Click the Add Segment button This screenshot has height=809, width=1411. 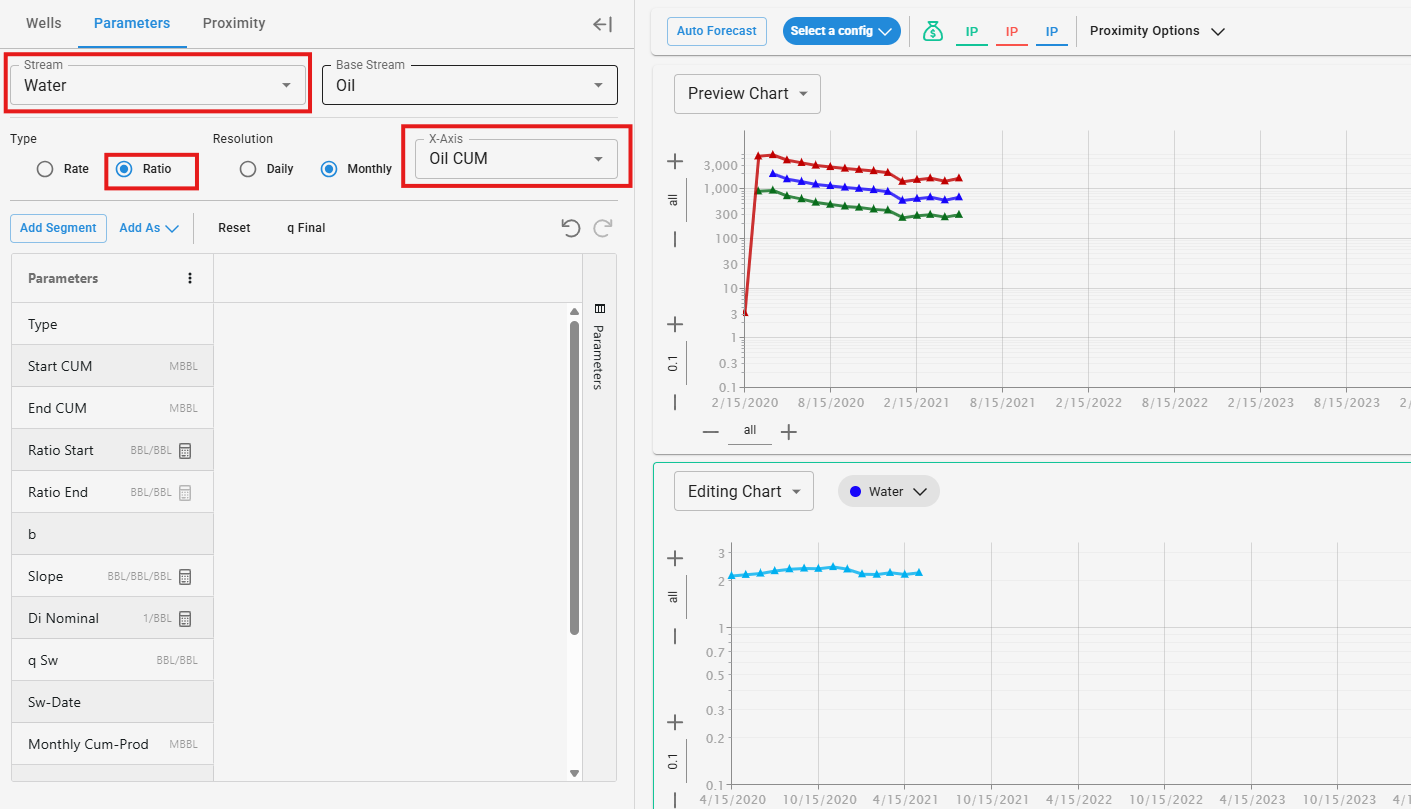coord(58,228)
